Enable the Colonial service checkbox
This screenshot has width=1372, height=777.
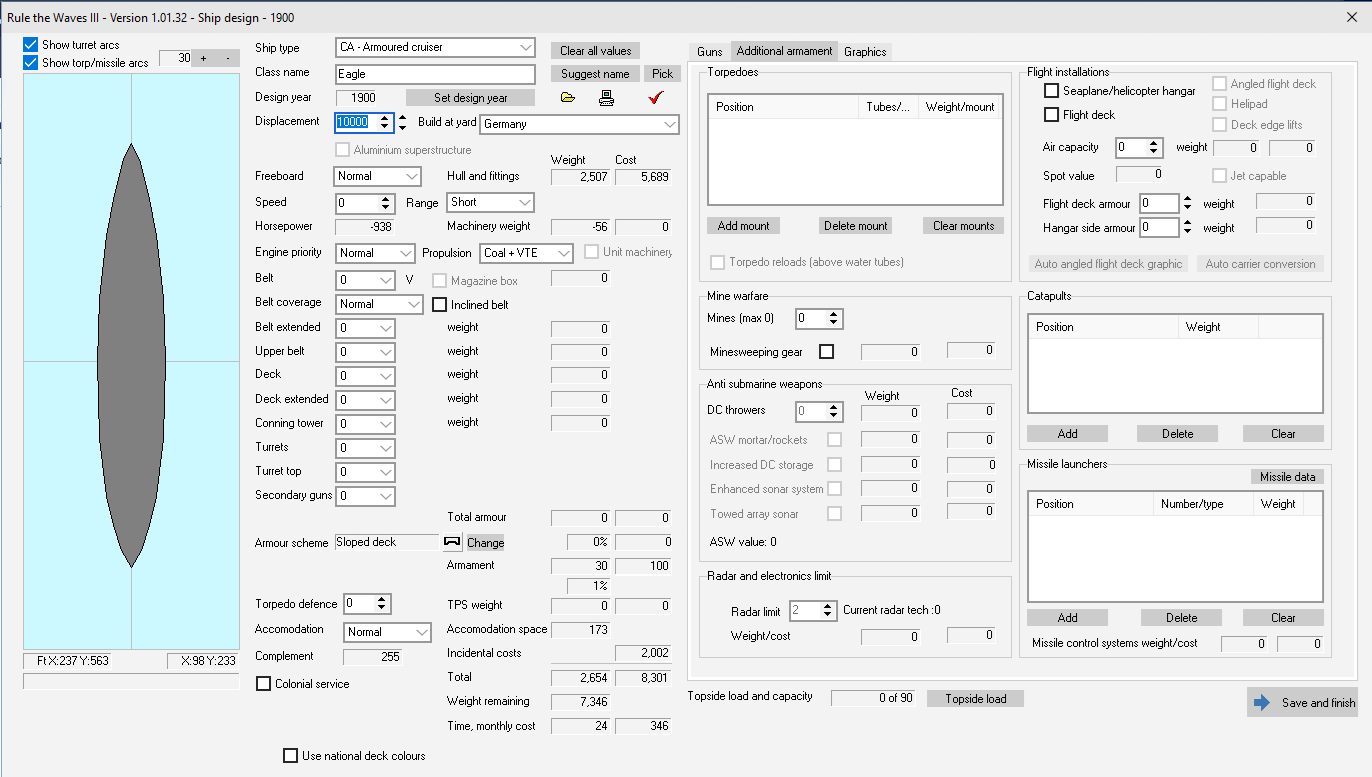coord(264,684)
